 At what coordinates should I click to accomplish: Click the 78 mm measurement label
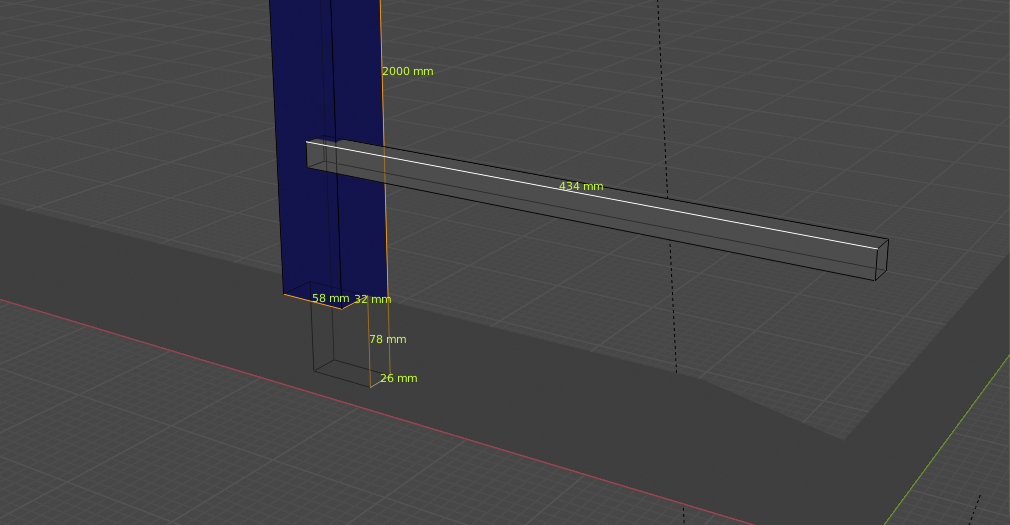(x=388, y=340)
